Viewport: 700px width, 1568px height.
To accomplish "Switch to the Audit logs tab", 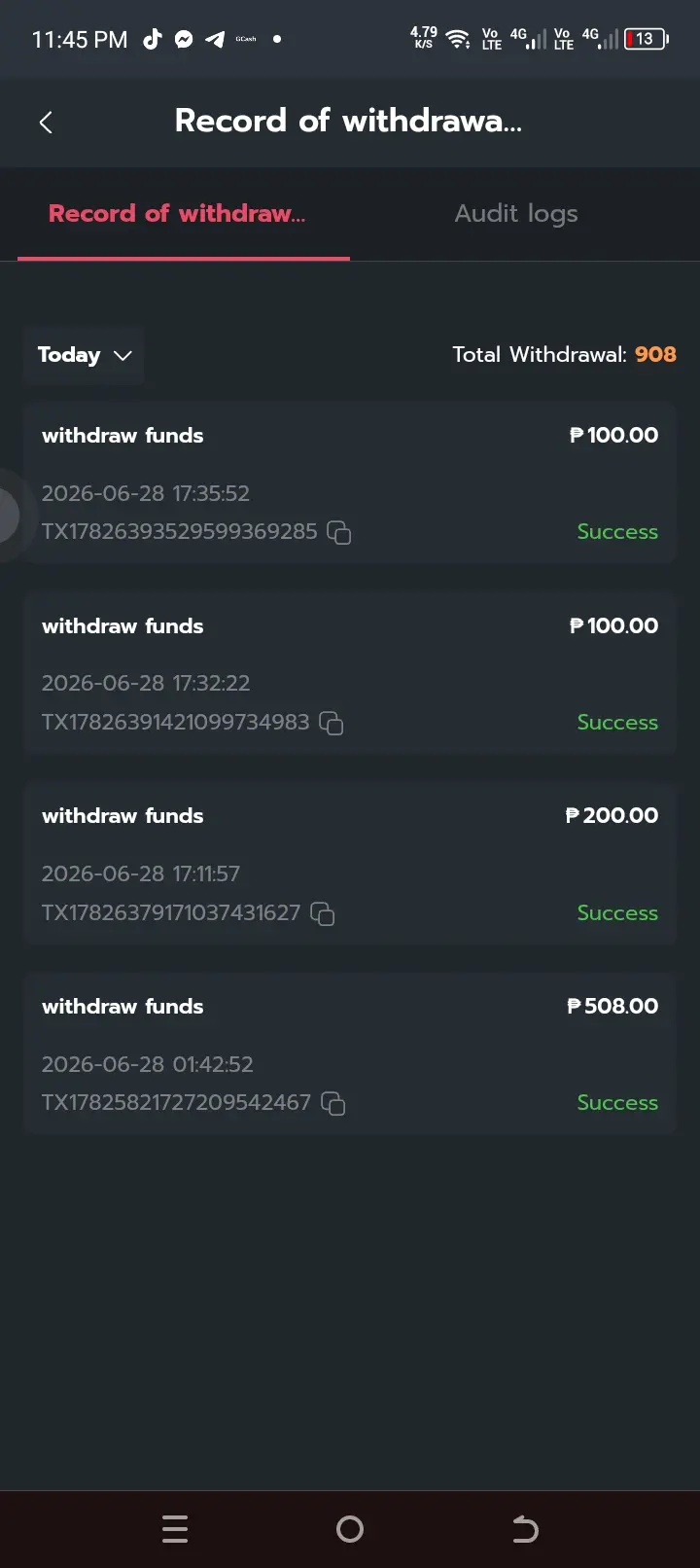I will [516, 213].
